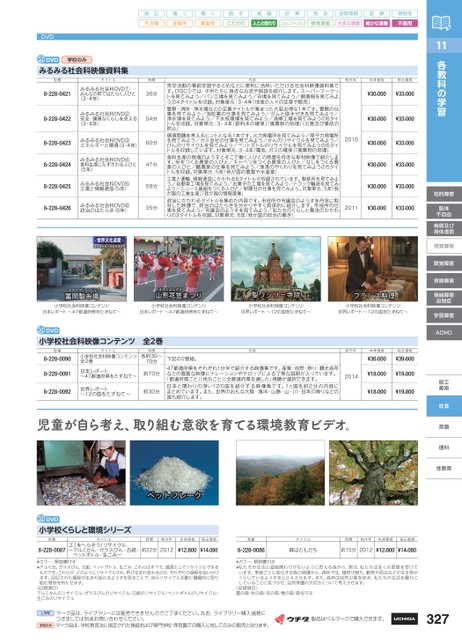This screenshot has width=462, height=644.
Task: Click the DVD icon above 小学校社会科映像コンテンツ
Action: point(48,330)
